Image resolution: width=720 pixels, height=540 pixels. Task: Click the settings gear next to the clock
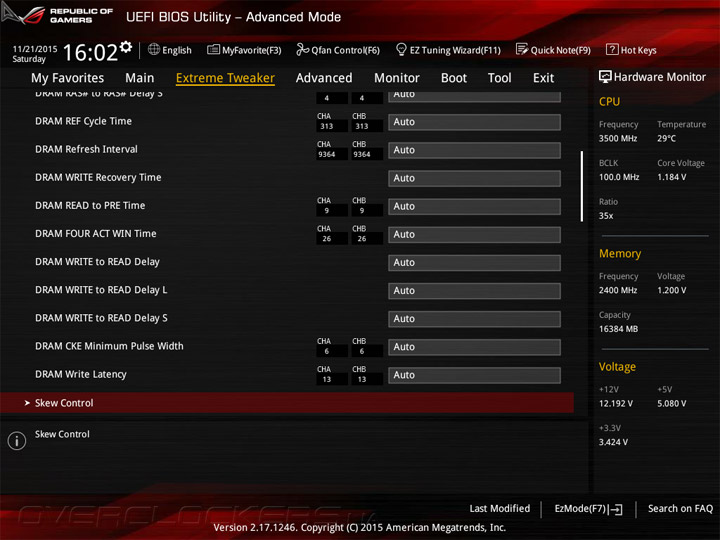pyautogui.click(x=125, y=47)
